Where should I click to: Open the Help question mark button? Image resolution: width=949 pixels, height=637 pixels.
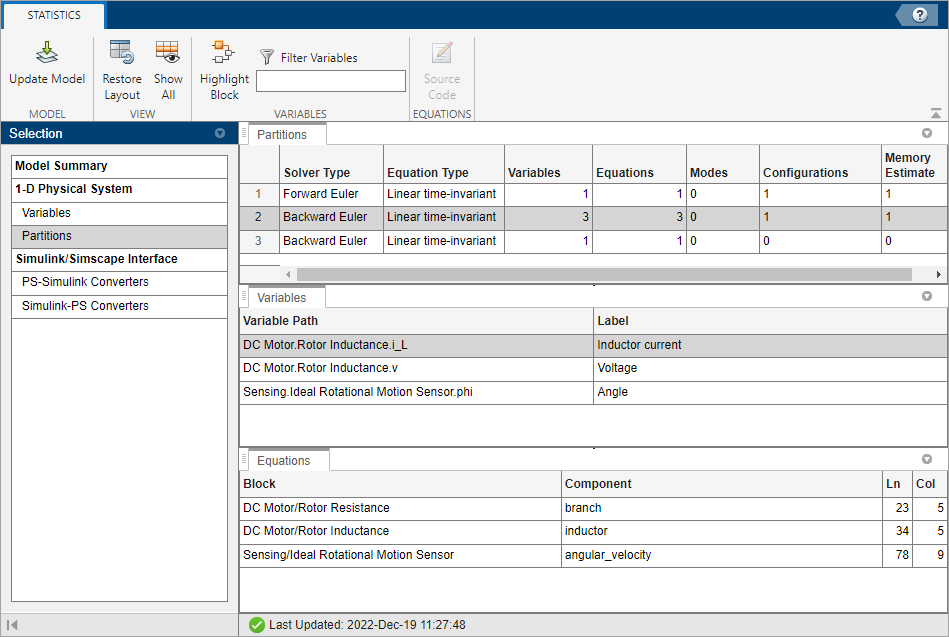[x=918, y=14]
